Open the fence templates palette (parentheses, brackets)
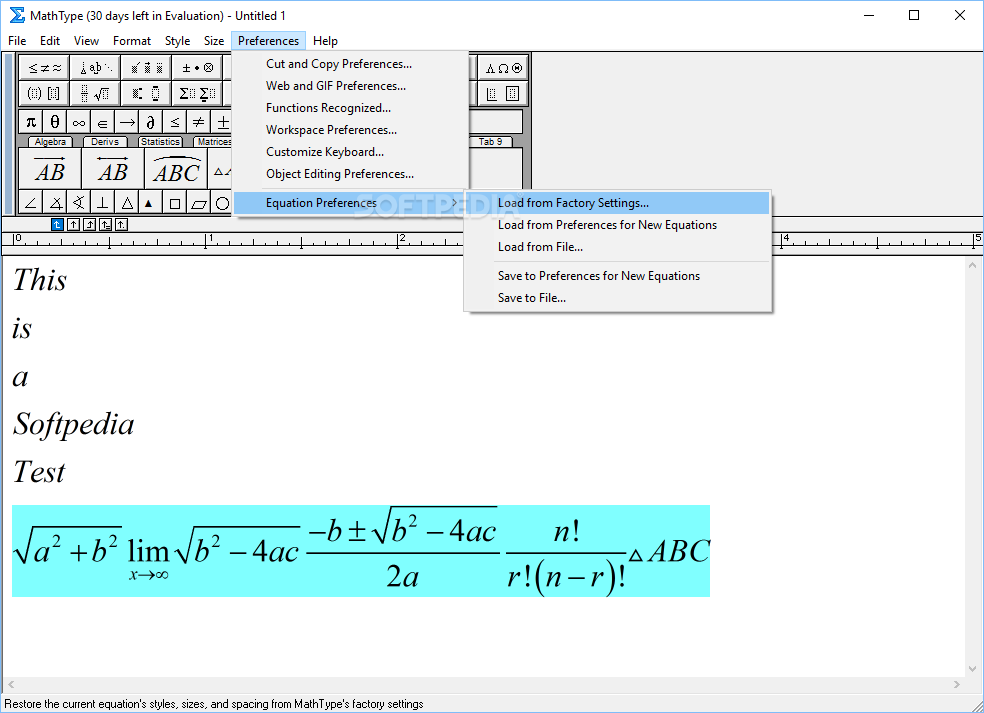Image resolution: width=984 pixels, height=713 pixels. [x=44, y=94]
